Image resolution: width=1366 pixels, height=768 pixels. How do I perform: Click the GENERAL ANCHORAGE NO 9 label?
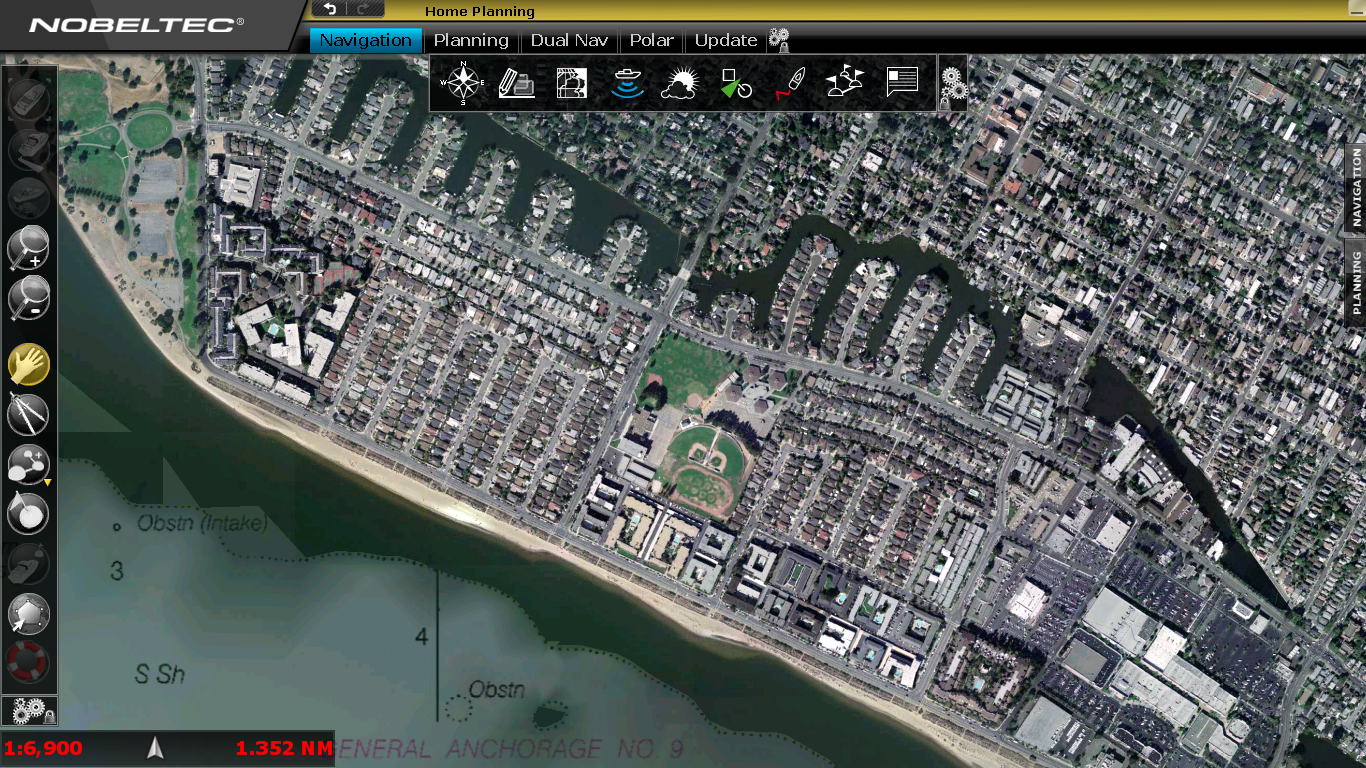pos(508,749)
